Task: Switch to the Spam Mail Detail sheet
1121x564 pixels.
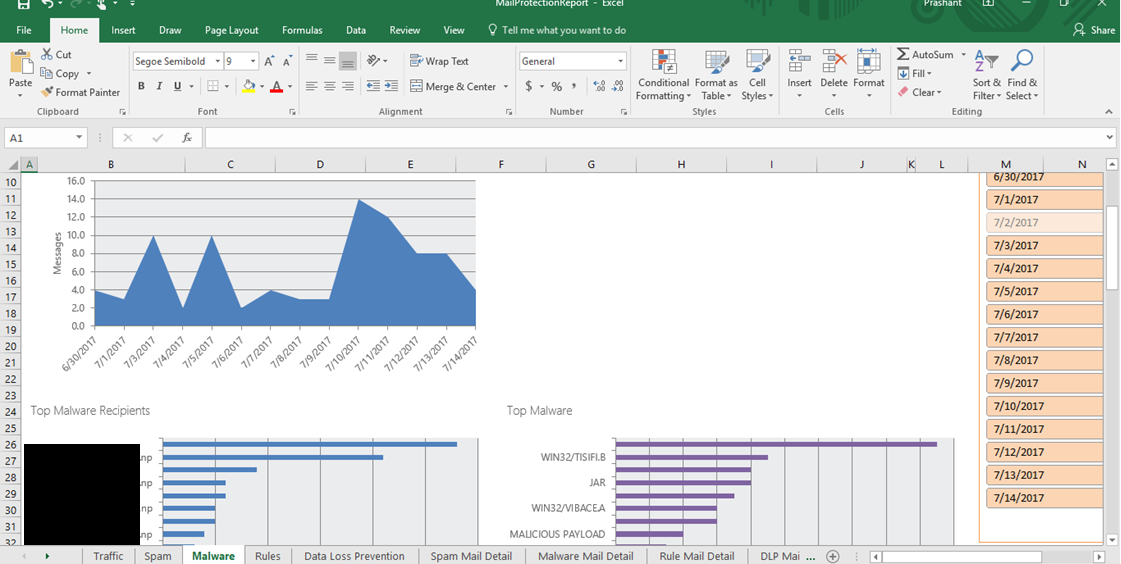Action: click(x=471, y=556)
